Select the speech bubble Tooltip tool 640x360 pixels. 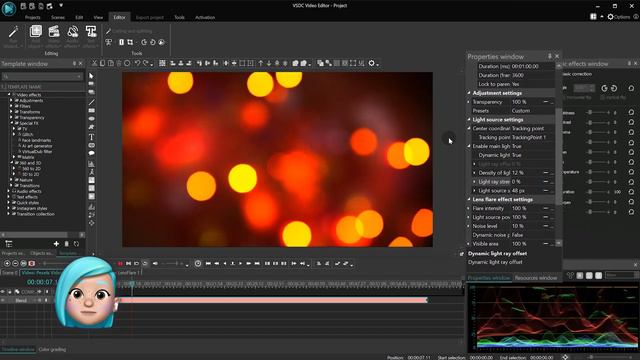91,153
